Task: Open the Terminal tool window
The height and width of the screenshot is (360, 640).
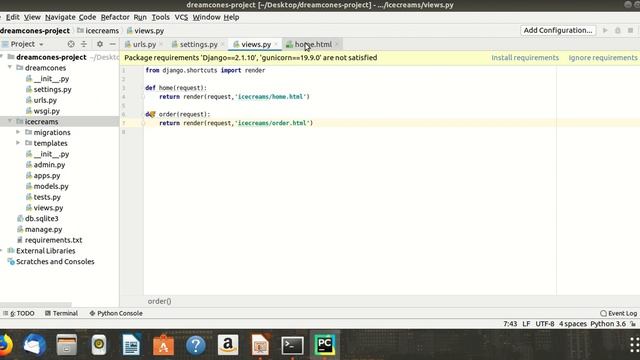Action: click(61, 313)
